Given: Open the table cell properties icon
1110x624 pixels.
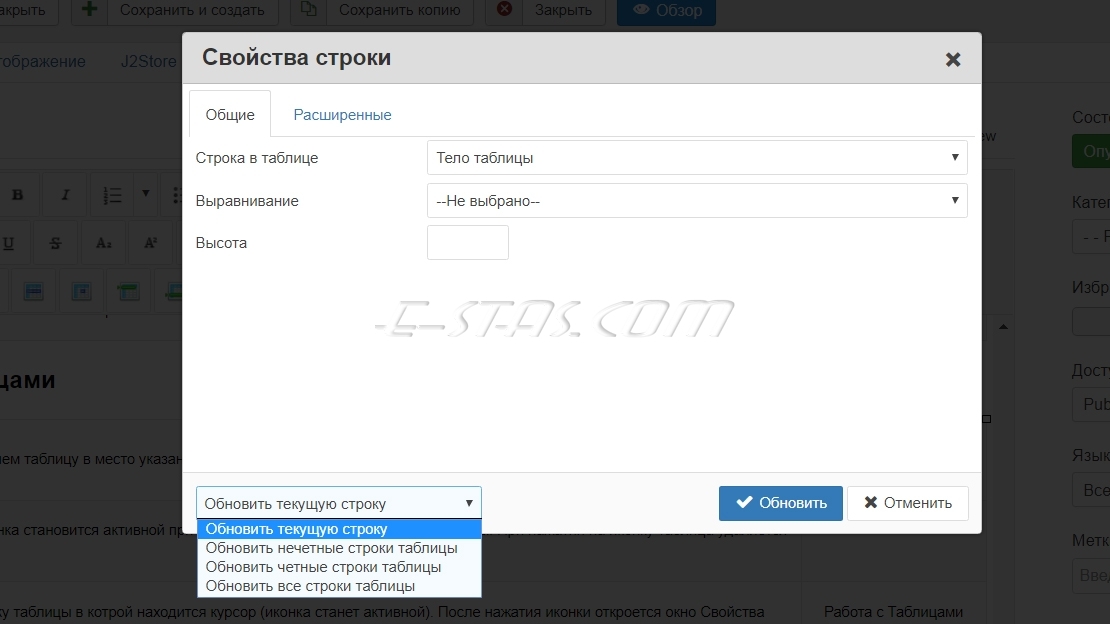Looking at the screenshot, I should (x=81, y=291).
